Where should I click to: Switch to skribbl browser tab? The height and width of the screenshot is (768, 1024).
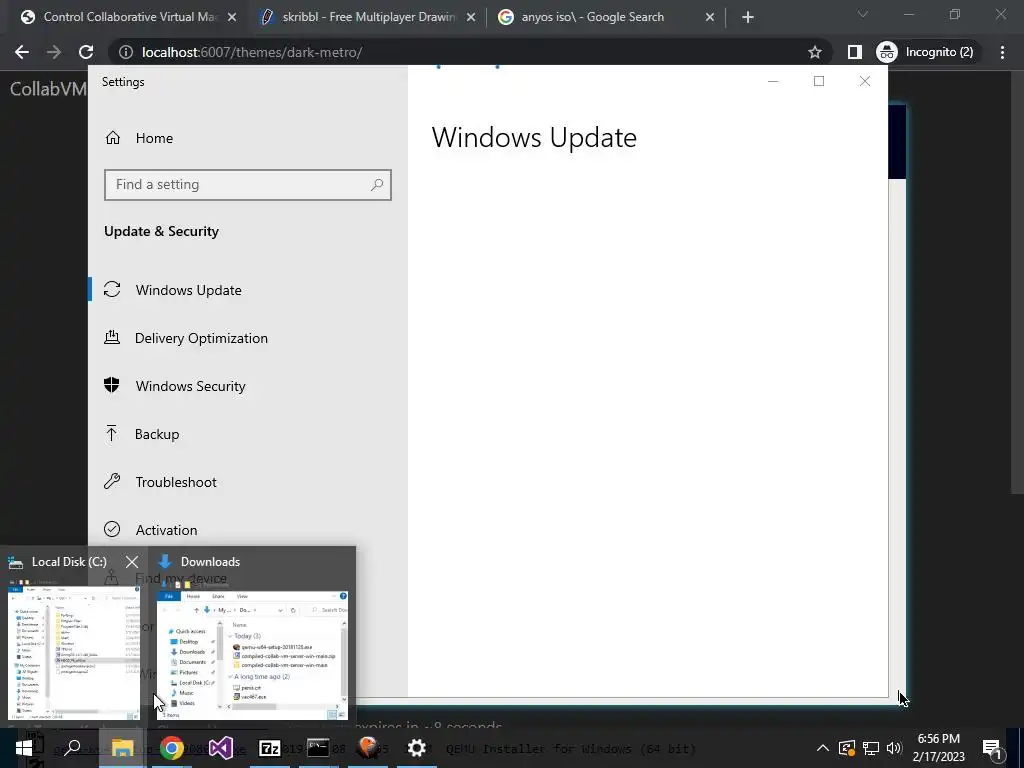[368, 17]
